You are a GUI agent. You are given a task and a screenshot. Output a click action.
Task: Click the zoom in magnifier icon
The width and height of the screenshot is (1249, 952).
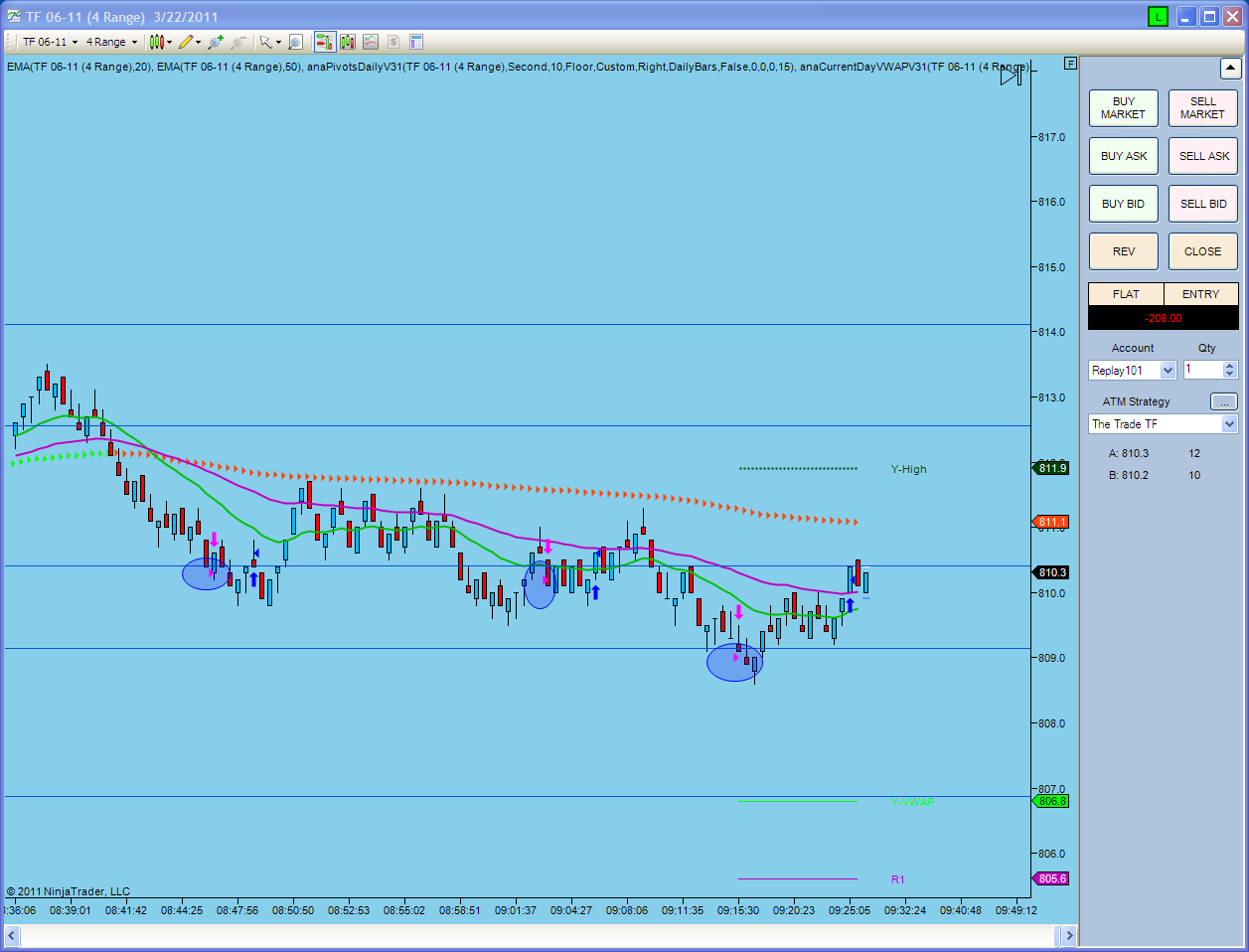(x=216, y=42)
